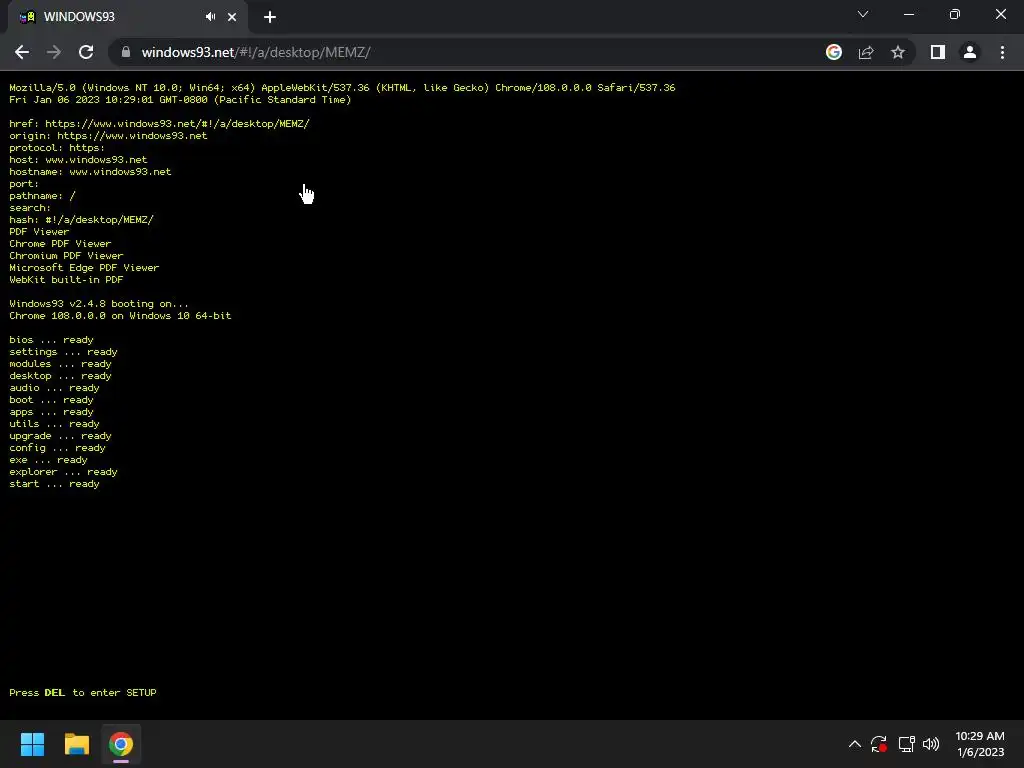Viewport: 1024px width, 768px height.
Task: Click the 'settings ... ready' line
Action: coord(63,351)
